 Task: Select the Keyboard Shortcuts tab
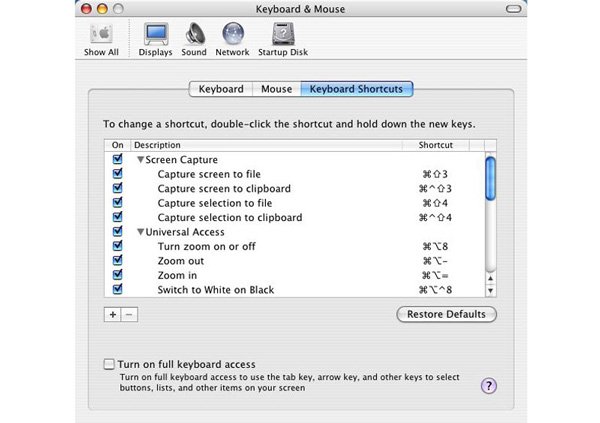click(356, 89)
